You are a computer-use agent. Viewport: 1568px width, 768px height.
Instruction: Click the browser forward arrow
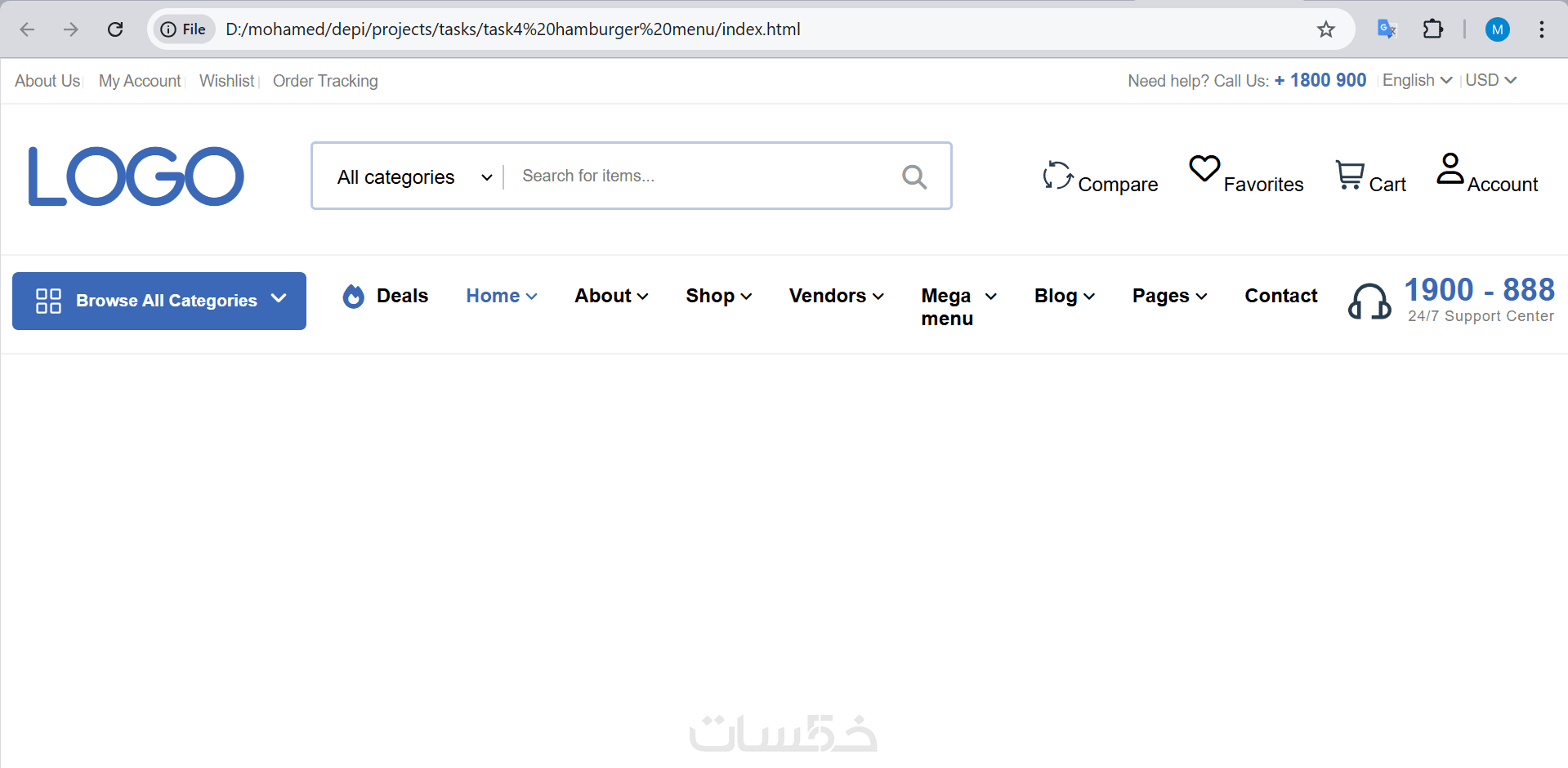(71, 29)
